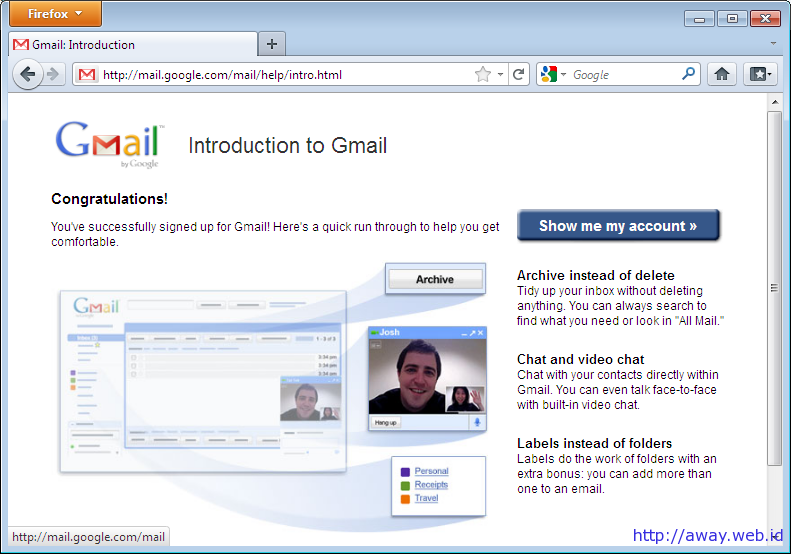Open the Home page button

pos(722,75)
